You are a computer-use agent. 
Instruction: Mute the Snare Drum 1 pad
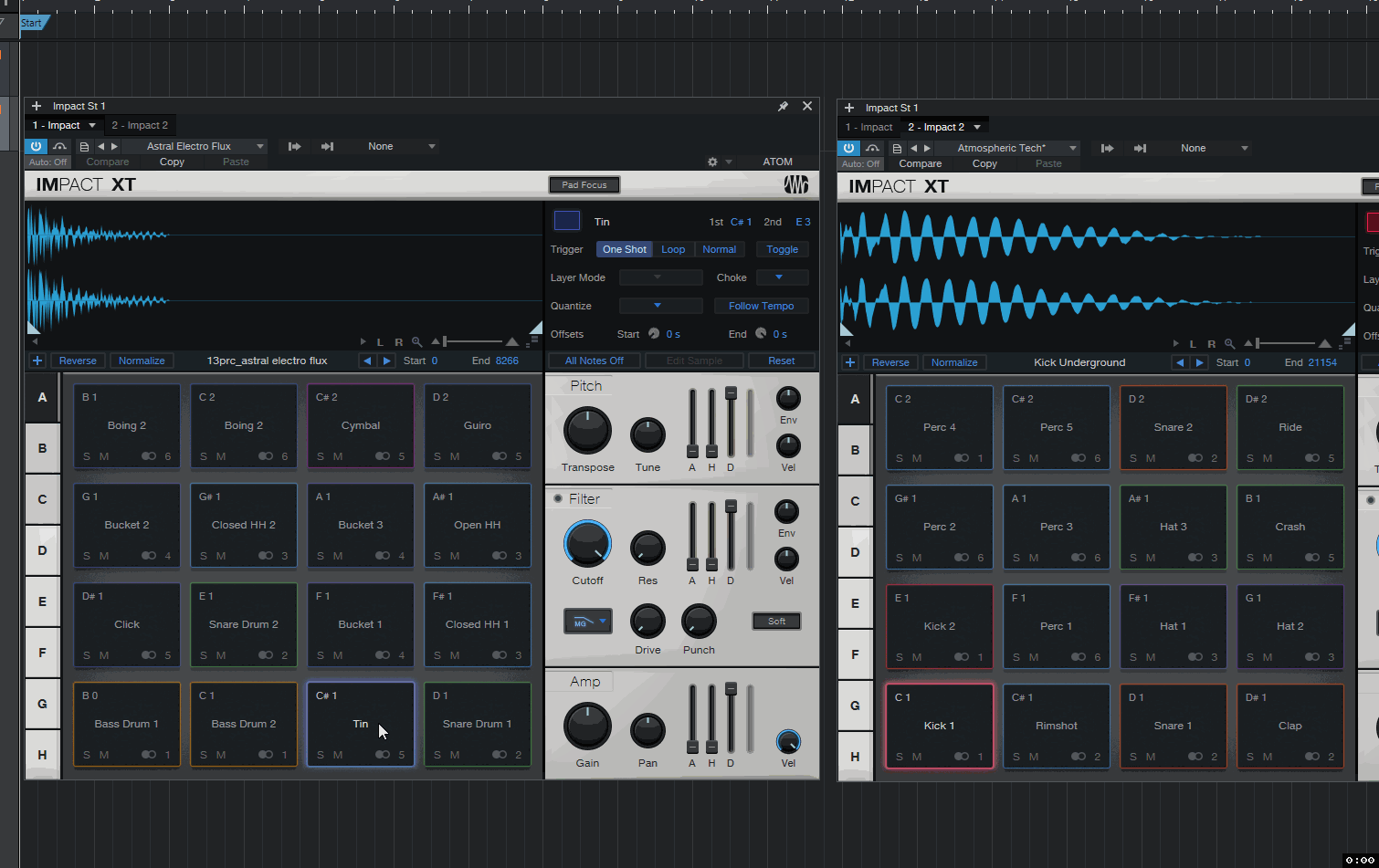tap(455, 755)
